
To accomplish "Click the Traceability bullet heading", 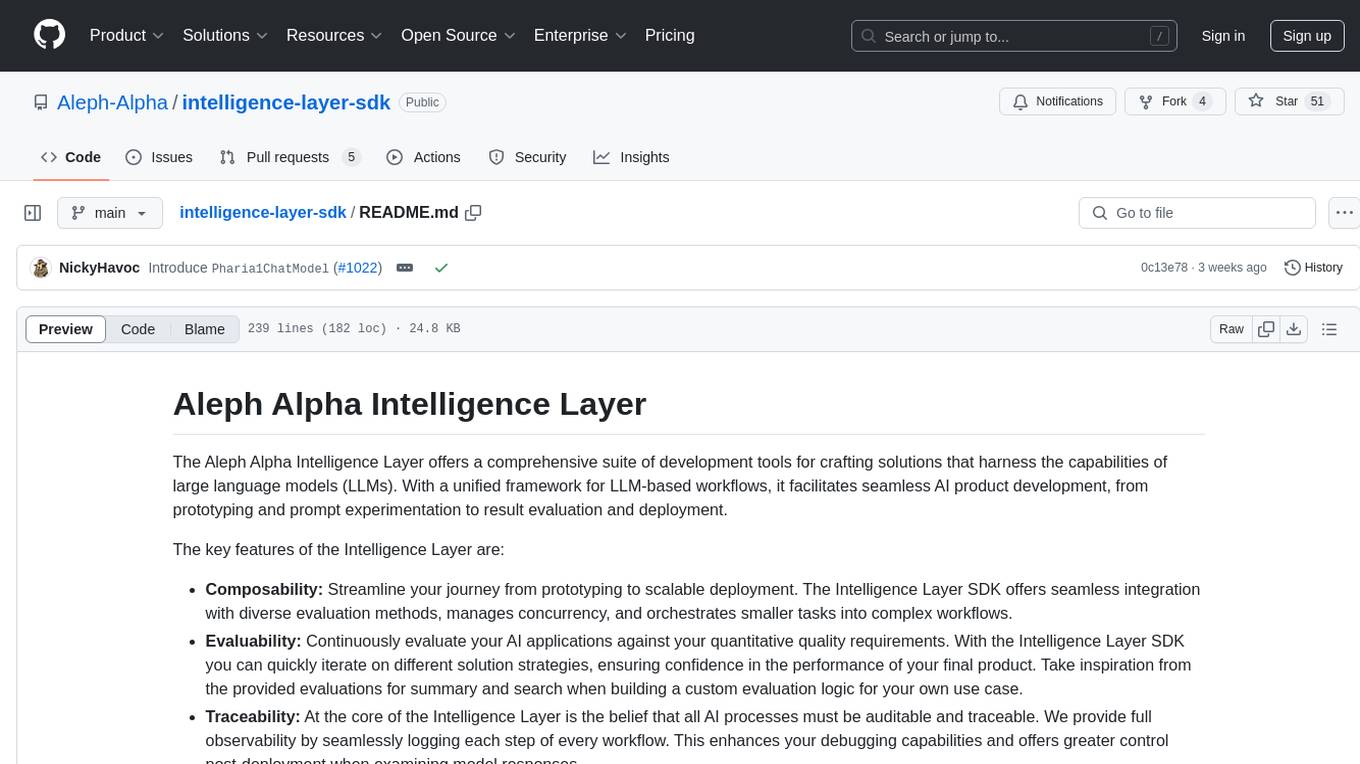I will pyautogui.click(x=253, y=716).
